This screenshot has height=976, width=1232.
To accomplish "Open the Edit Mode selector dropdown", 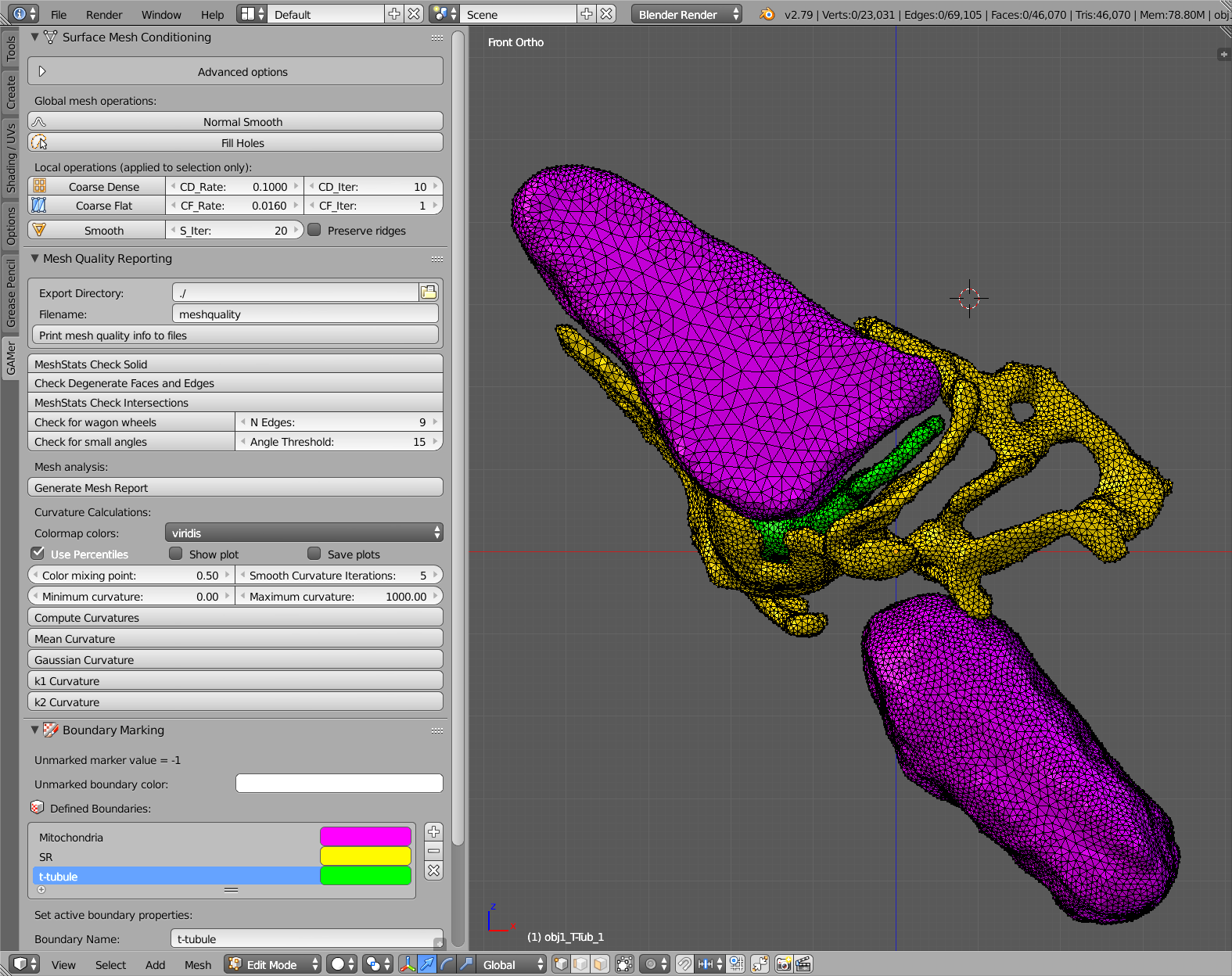I will click(x=273, y=964).
